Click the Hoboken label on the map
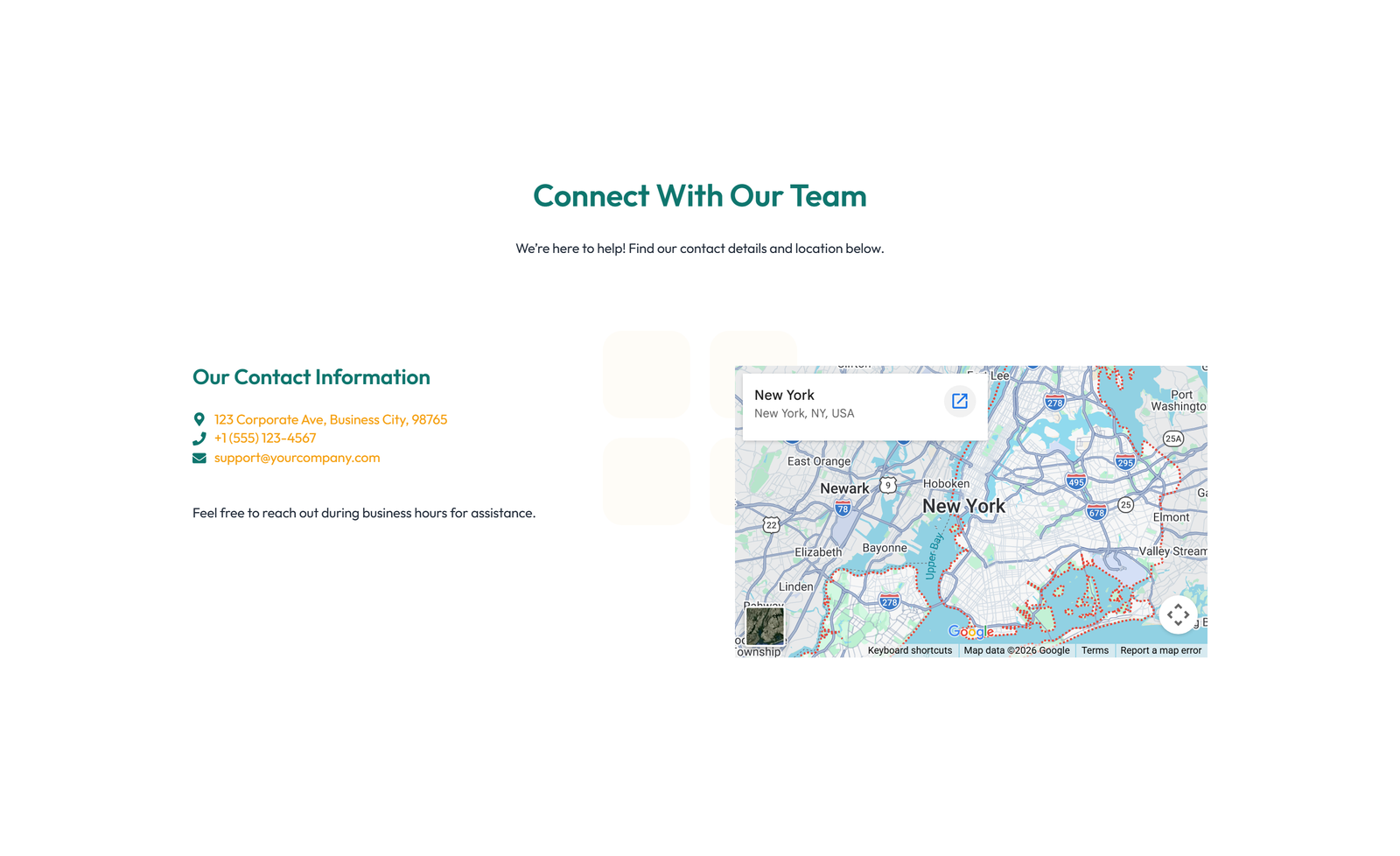This screenshot has width=1400, height=856. pos(946,483)
